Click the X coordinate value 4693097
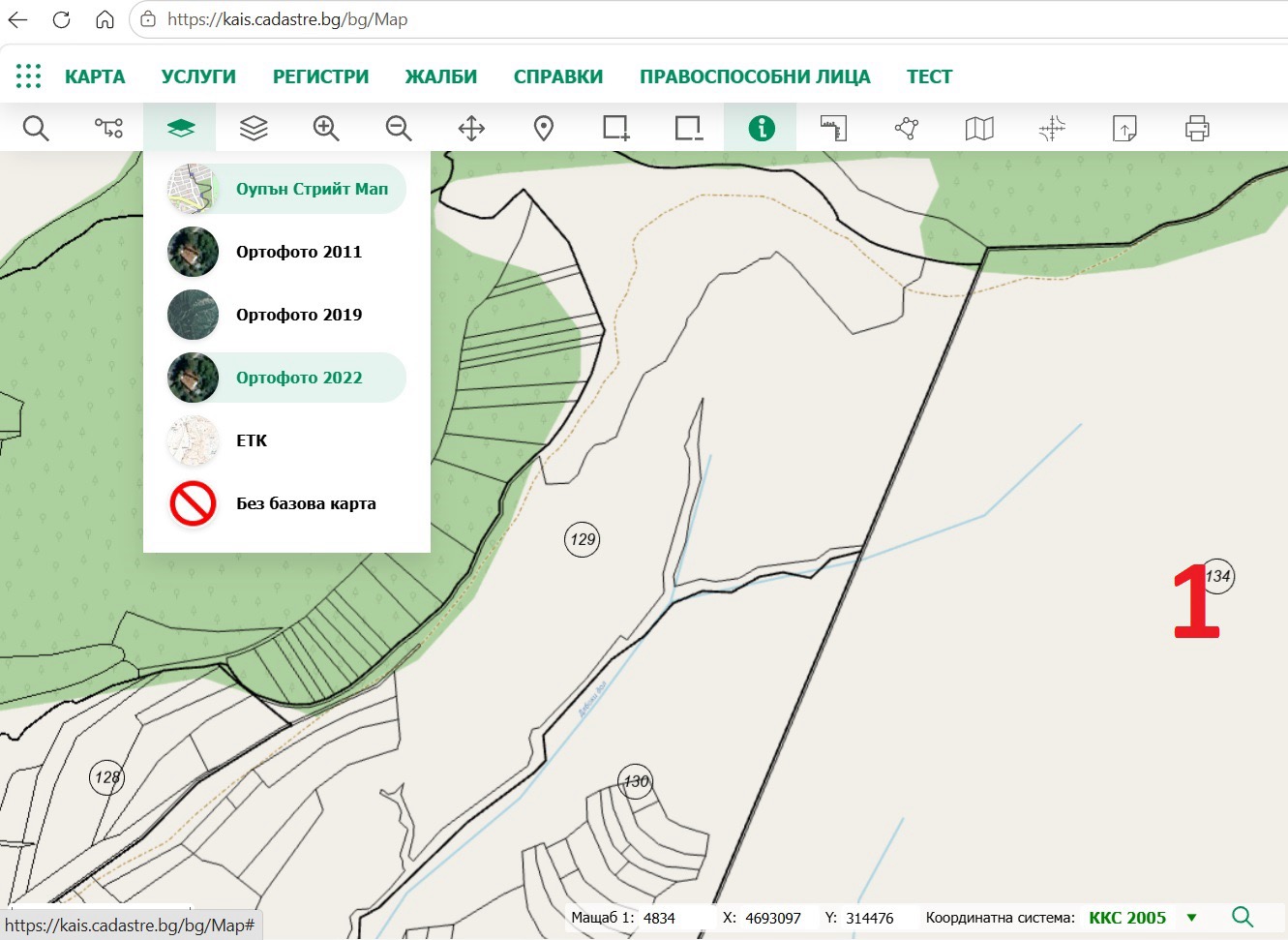Viewport: 1288px width, 940px height. tap(773, 918)
